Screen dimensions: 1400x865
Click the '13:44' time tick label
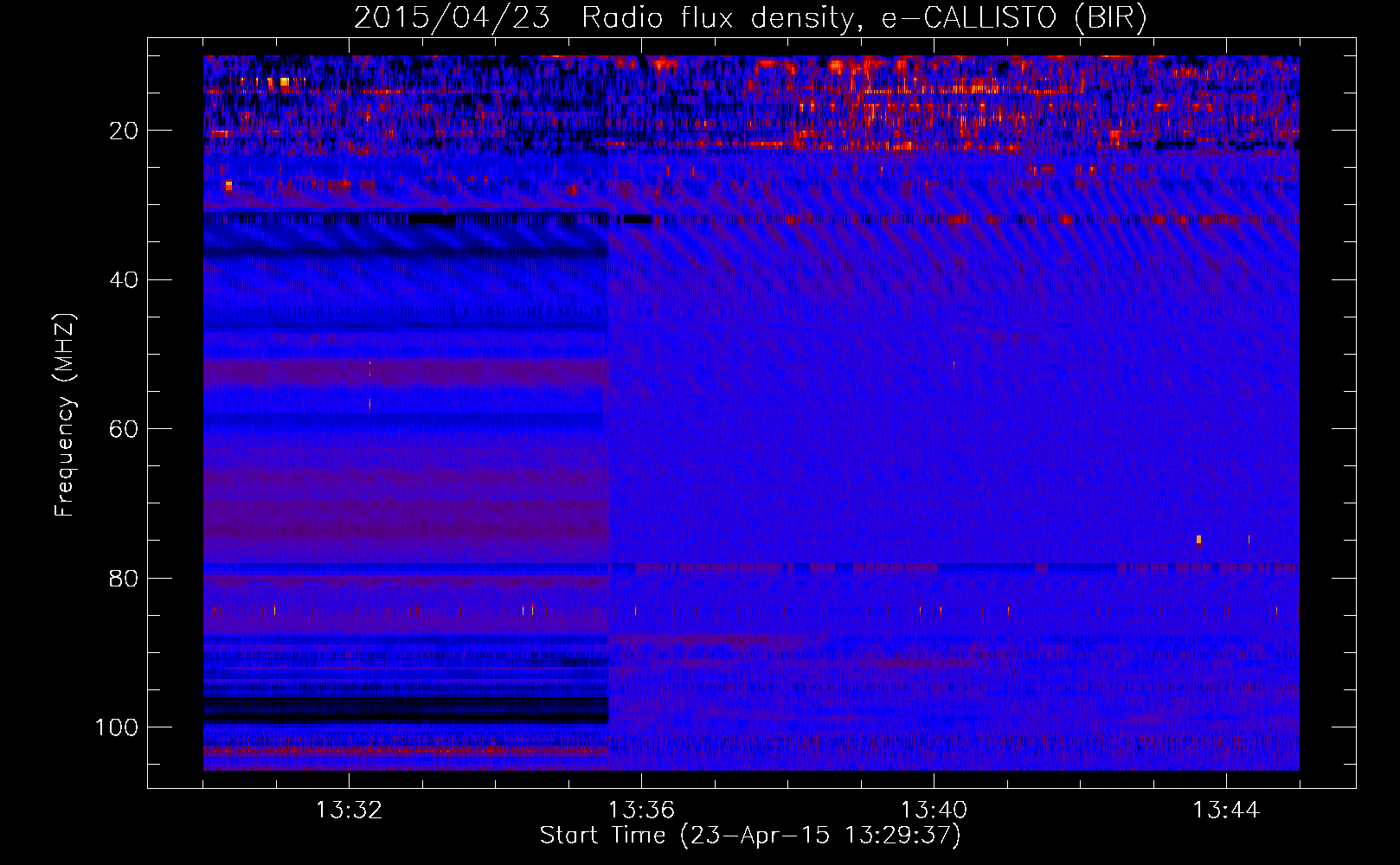point(1226,811)
